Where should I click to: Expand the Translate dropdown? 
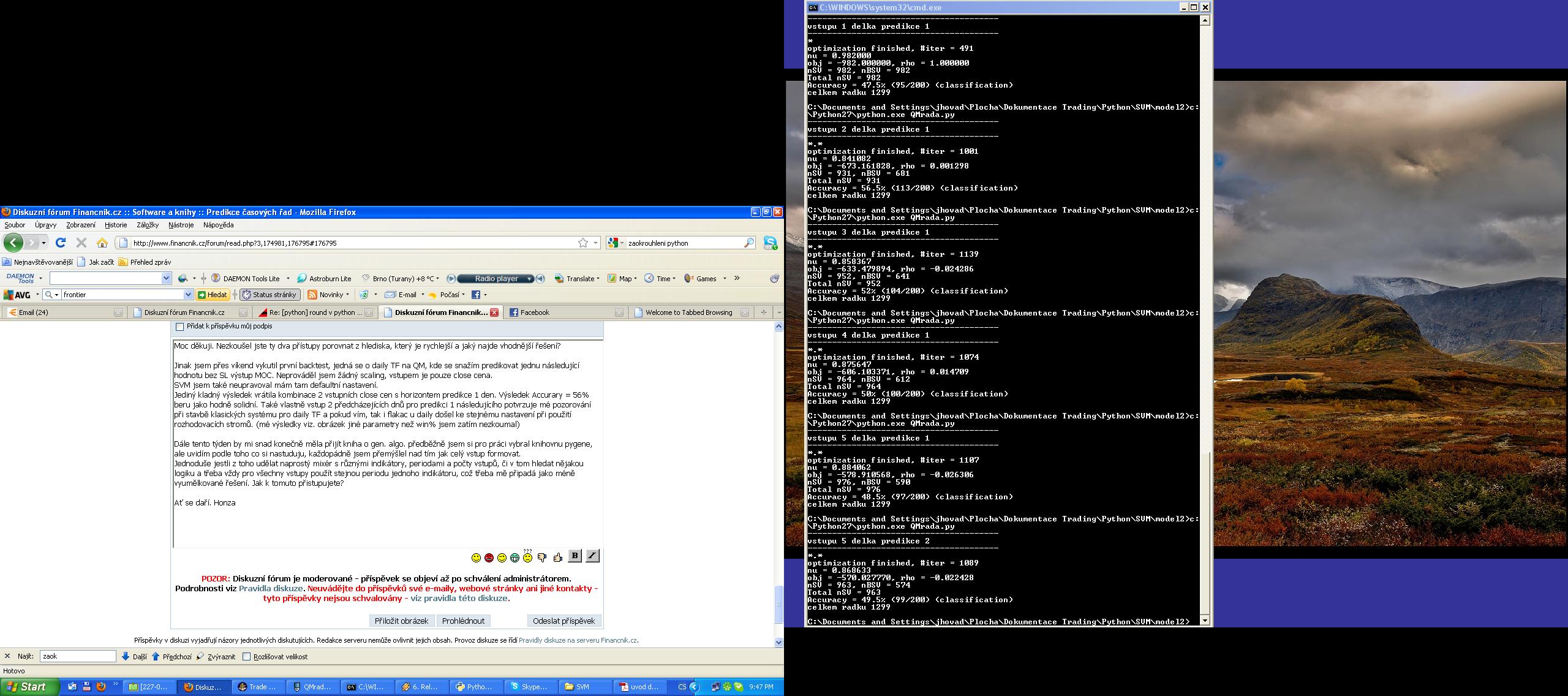click(598, 279)
